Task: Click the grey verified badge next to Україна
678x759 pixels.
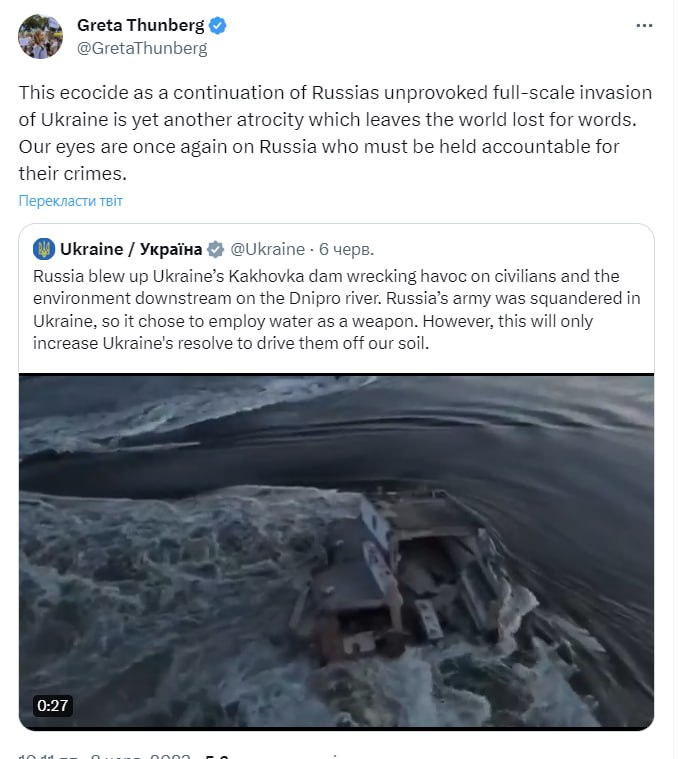Action: pos(215,250)
